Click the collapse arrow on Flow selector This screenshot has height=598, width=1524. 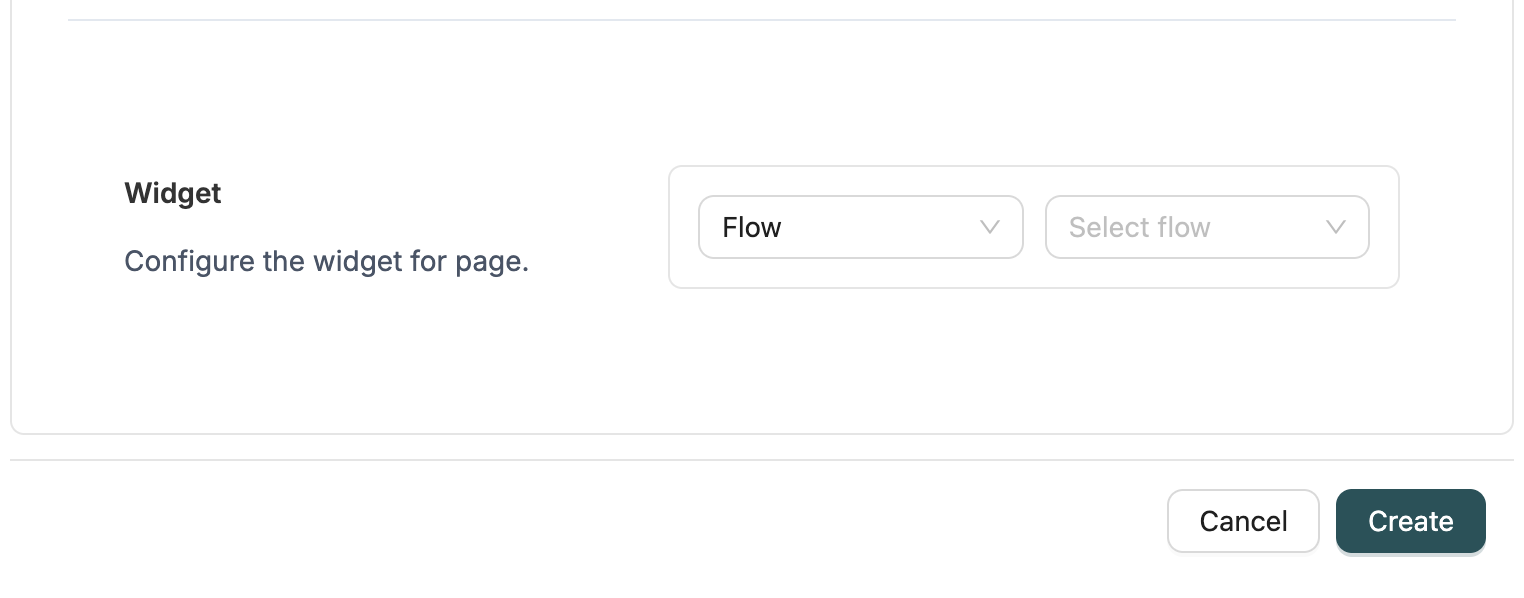(x=989, y=227)
